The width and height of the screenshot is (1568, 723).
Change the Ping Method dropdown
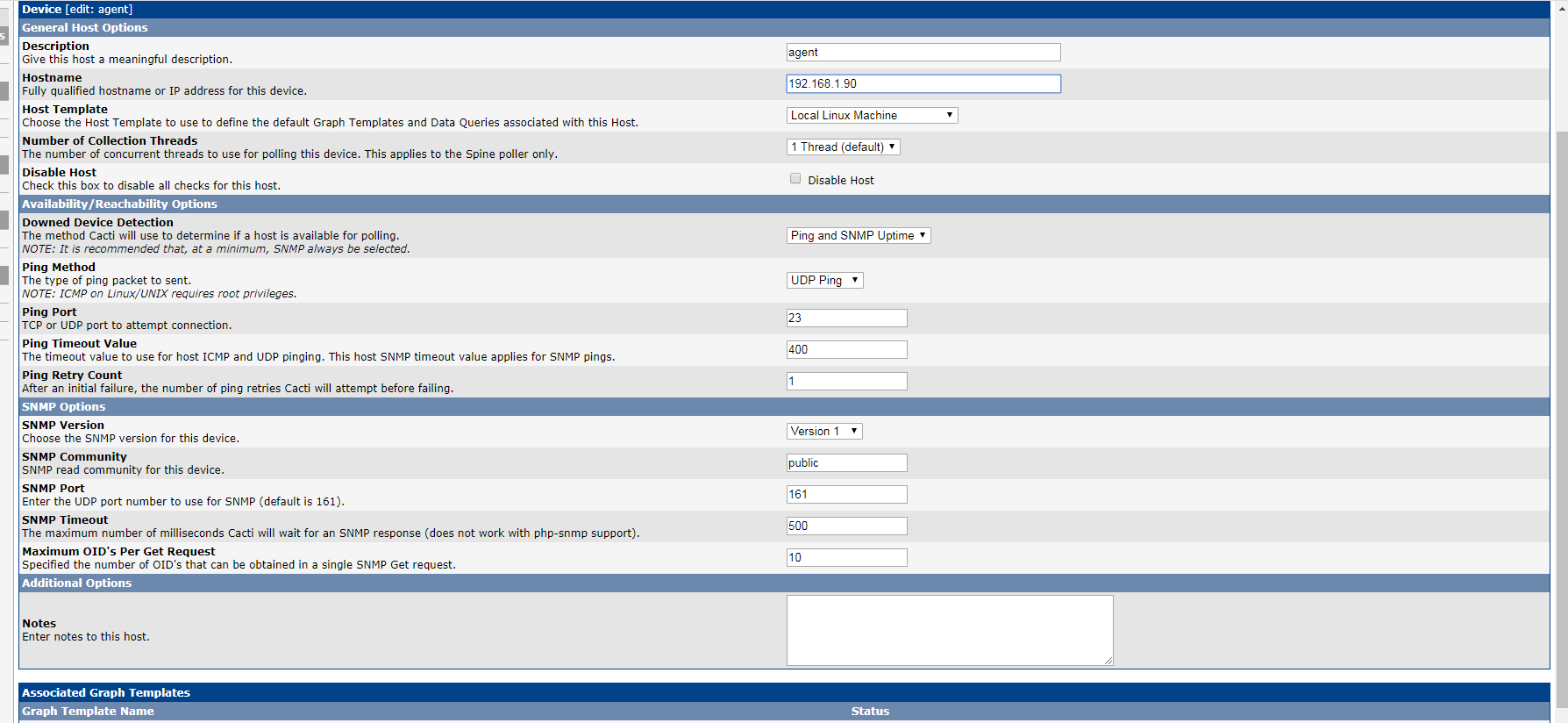824,281
